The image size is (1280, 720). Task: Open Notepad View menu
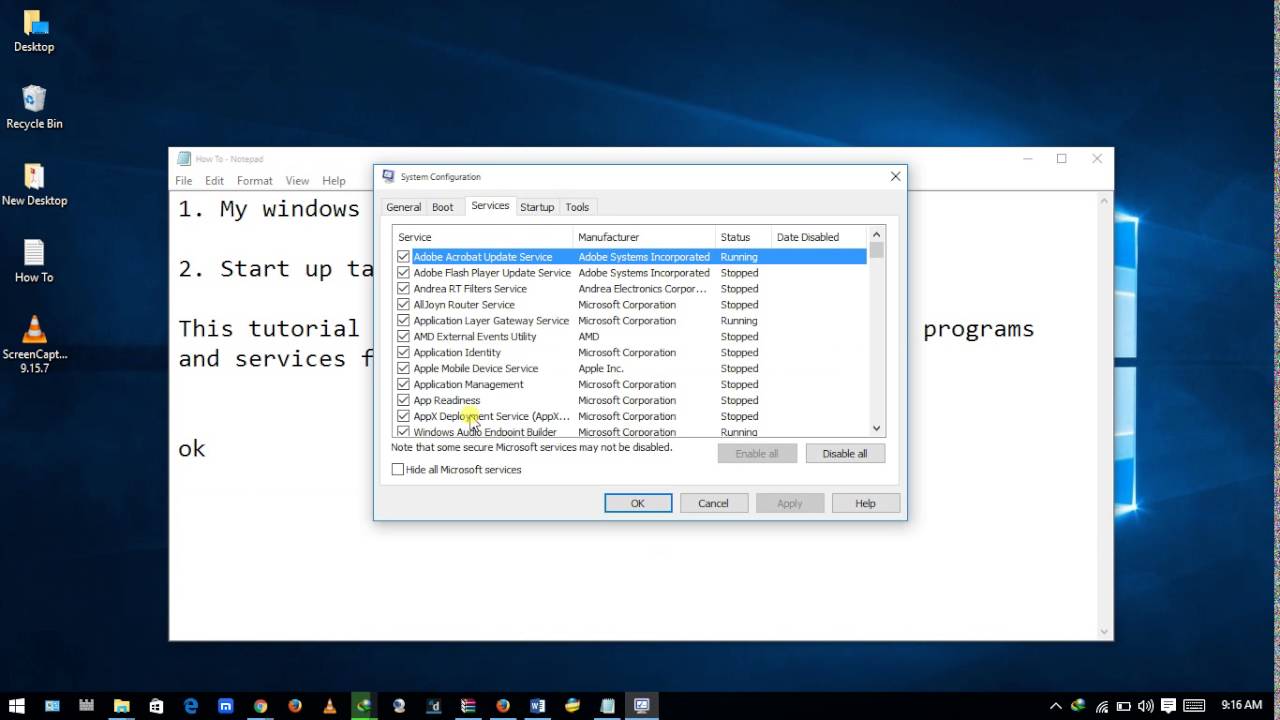pos(298,181)
